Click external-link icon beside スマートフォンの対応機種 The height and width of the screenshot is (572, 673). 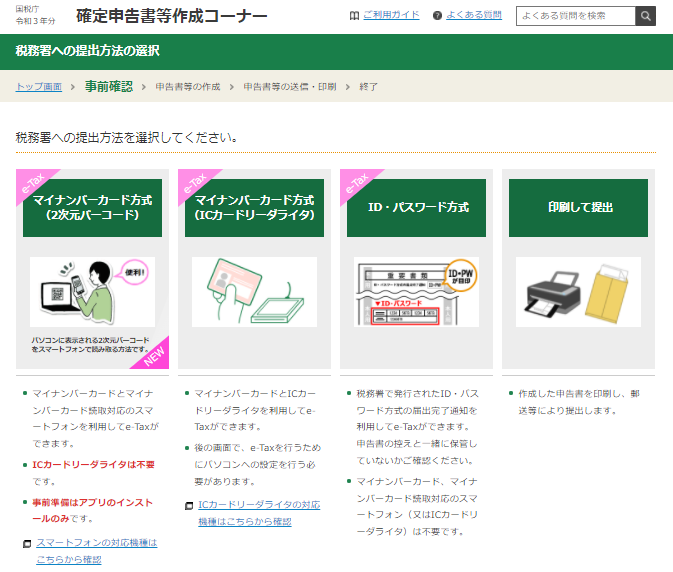click(x=27, y=543)
